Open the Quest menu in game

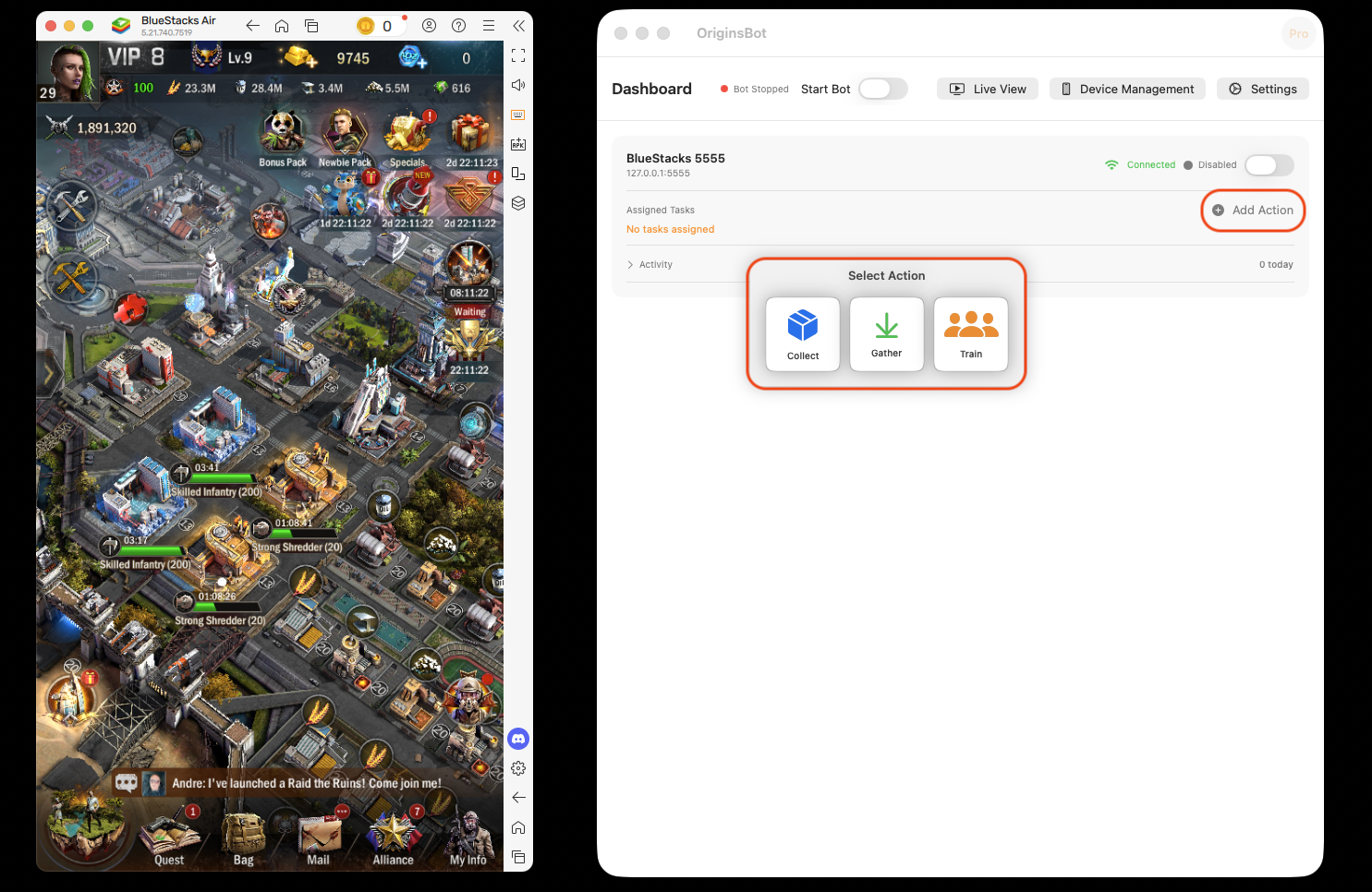(x=169, y=838)
